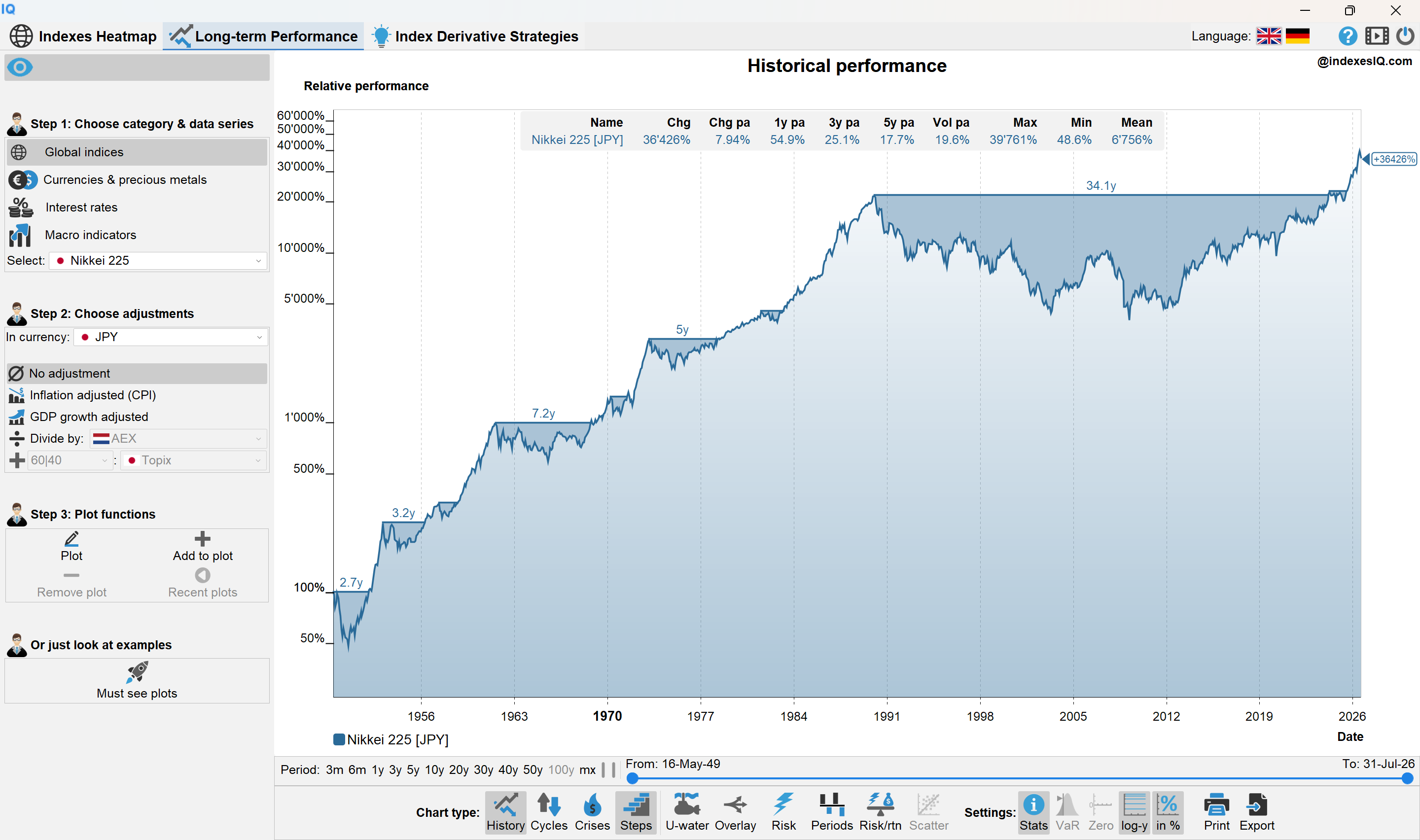Screen dimensions: 1420x840
Task: Set period to mx
Action: 587,770
